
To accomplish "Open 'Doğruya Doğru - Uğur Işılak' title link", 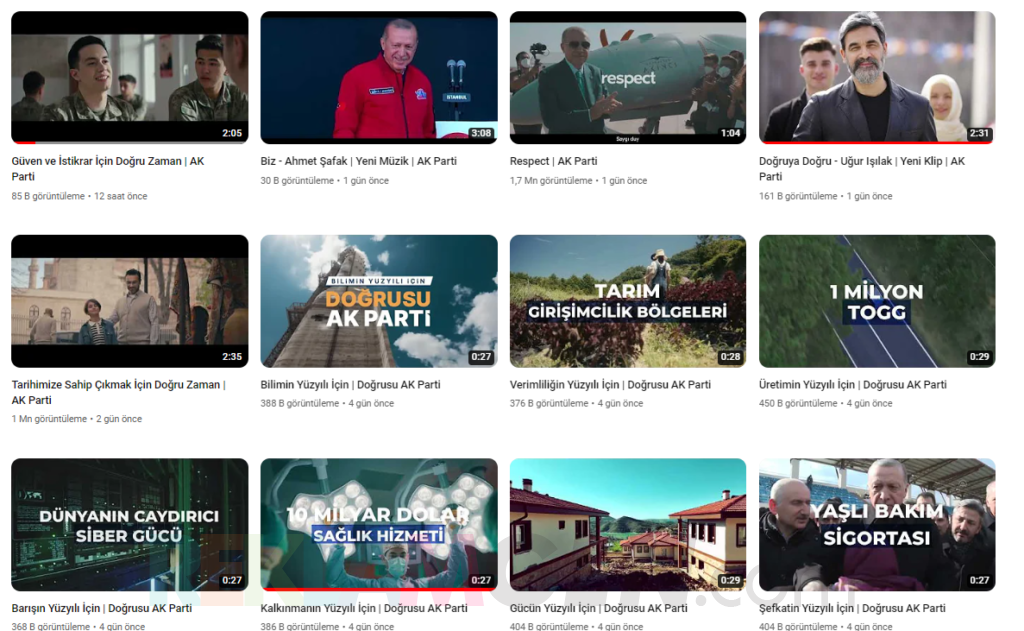I will coord(861,161).
